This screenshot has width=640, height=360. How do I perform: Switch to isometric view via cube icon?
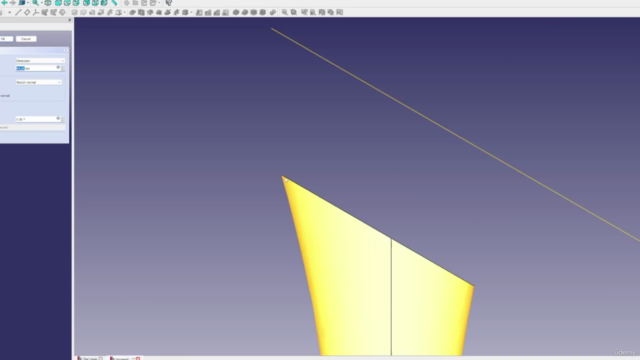(48, 2)
